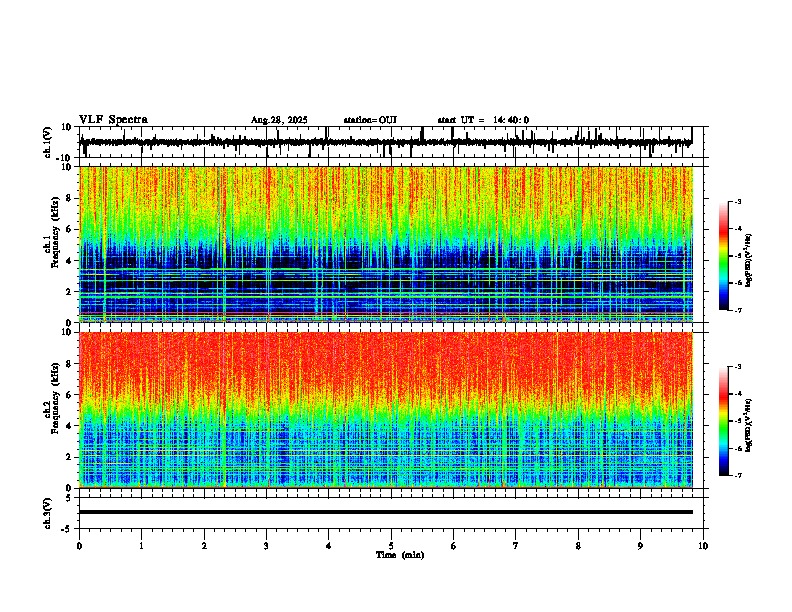792x612 pixels.
Task: Click the ch.2 spectrogram plot
Action: pos(385,410)
